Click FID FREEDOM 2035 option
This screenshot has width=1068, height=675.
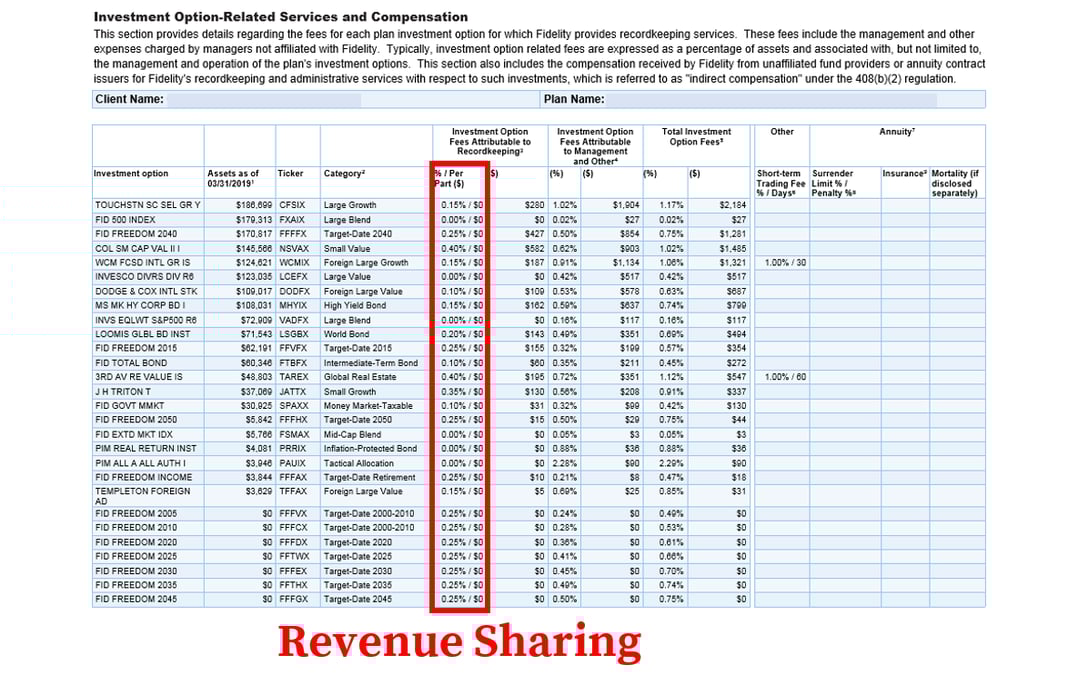click(x=136, y=585)
